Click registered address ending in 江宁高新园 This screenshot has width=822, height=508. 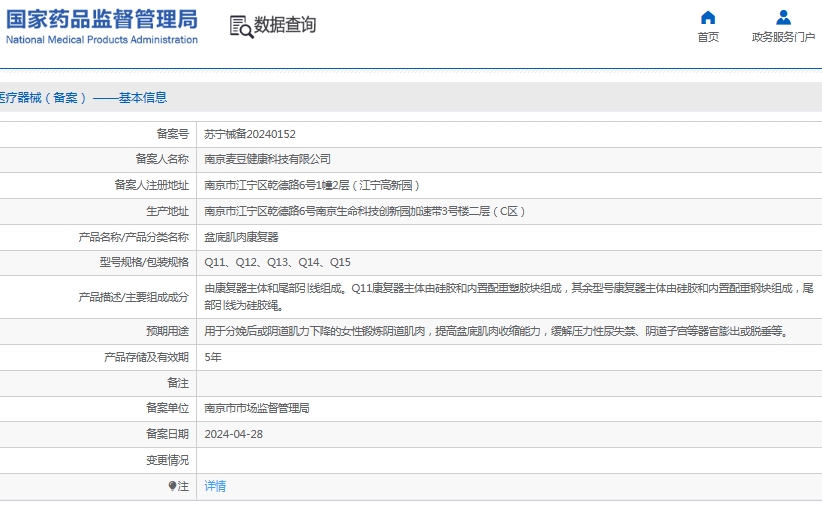click(x=312, y=185)
